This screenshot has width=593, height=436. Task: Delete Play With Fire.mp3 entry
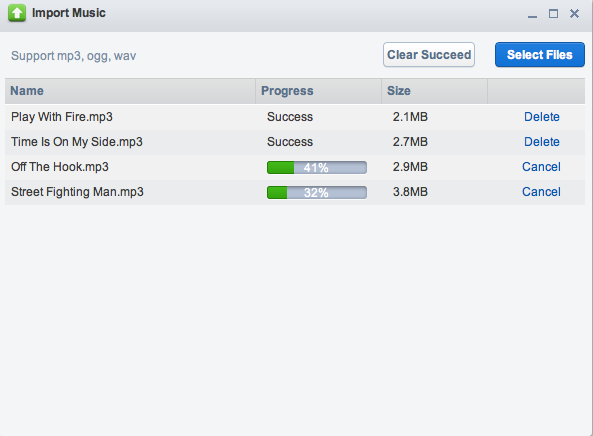(x=542, y=117)
